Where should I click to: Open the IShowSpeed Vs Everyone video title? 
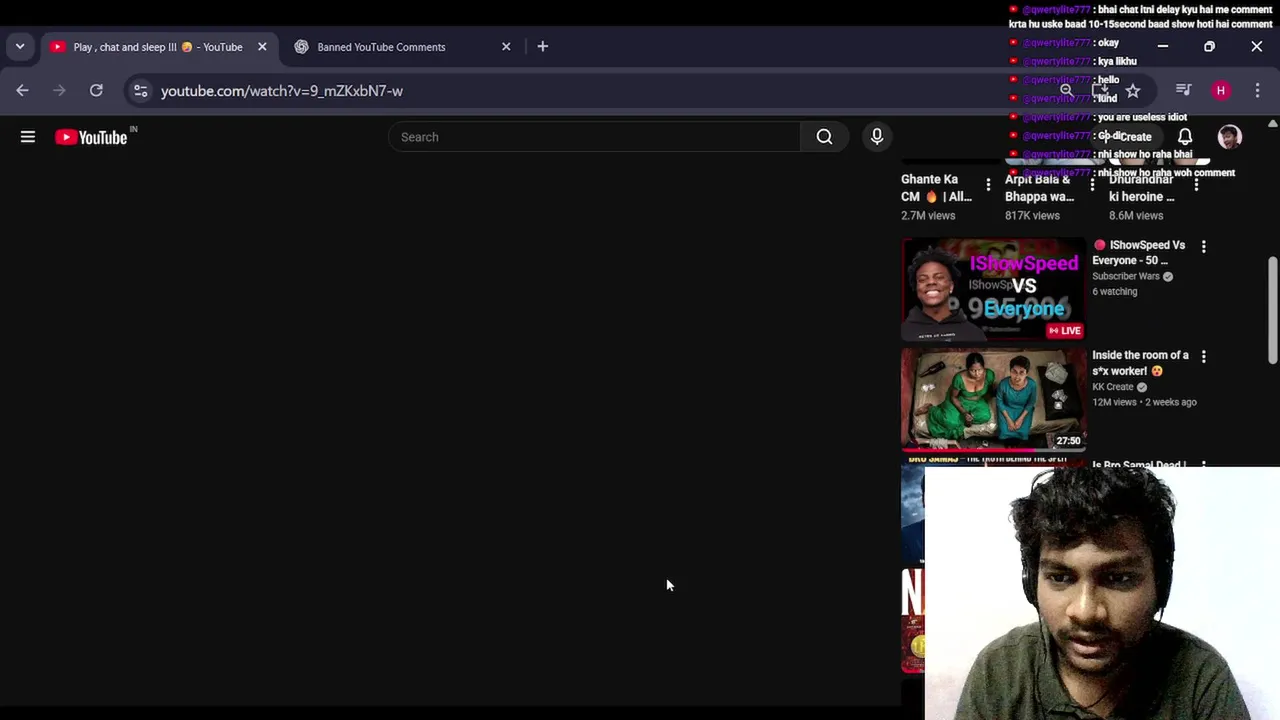tap(1138, 253)
